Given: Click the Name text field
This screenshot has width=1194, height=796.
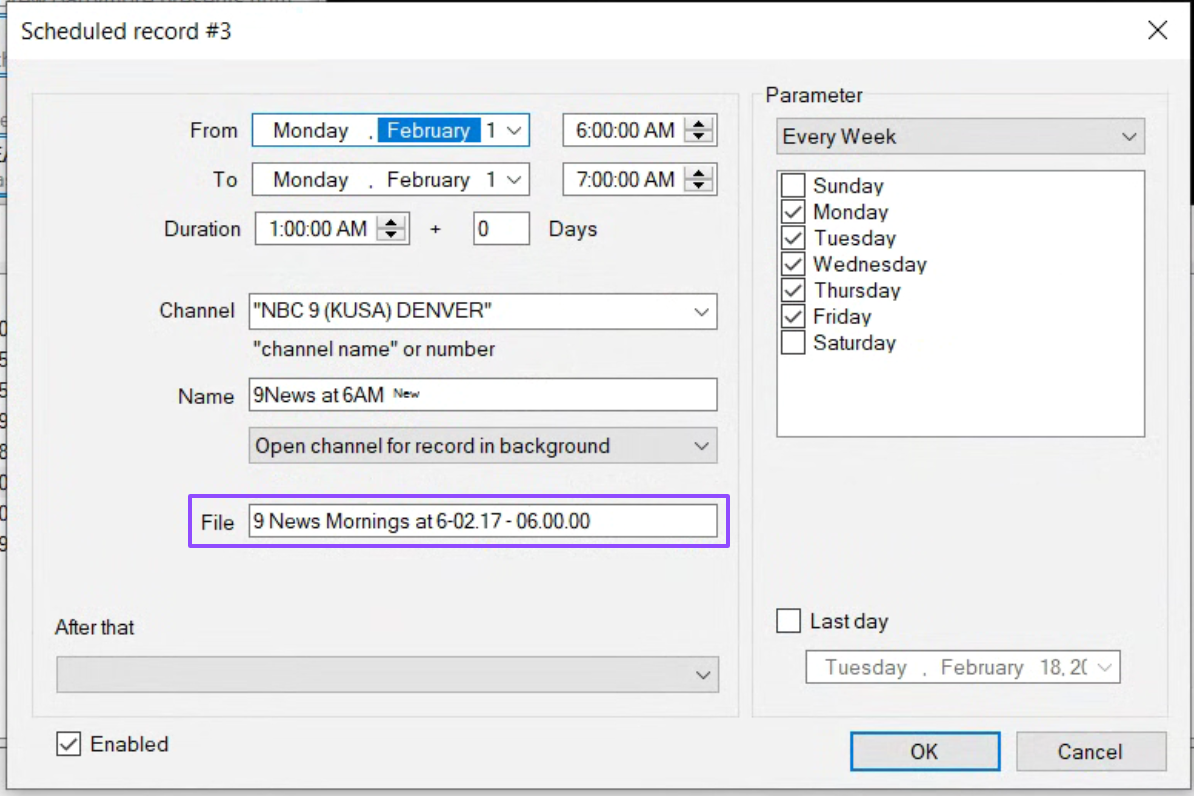Looking at the screenshot, I should 482,395.
